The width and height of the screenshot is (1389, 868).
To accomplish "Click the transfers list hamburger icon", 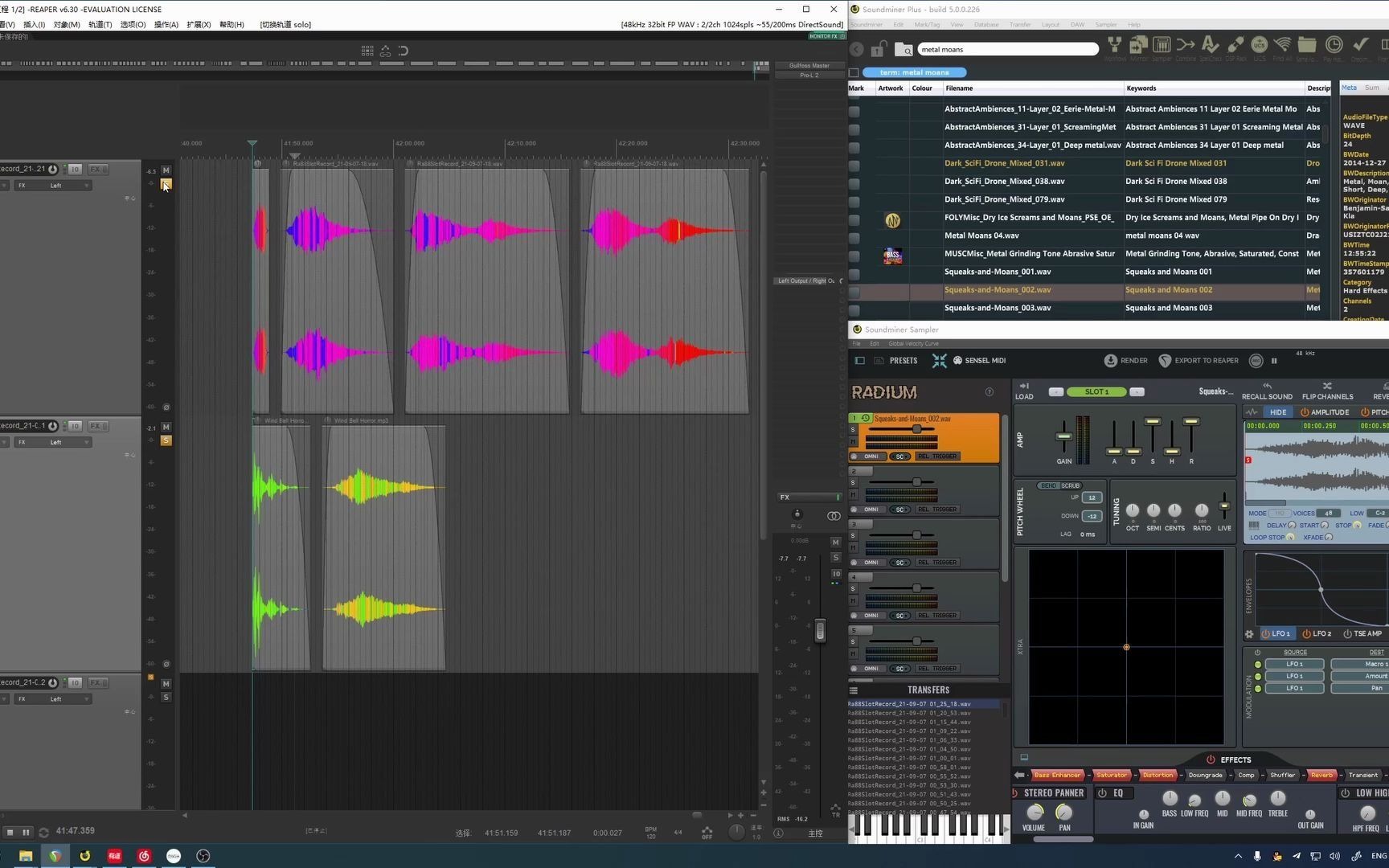I will pos(854,690).
